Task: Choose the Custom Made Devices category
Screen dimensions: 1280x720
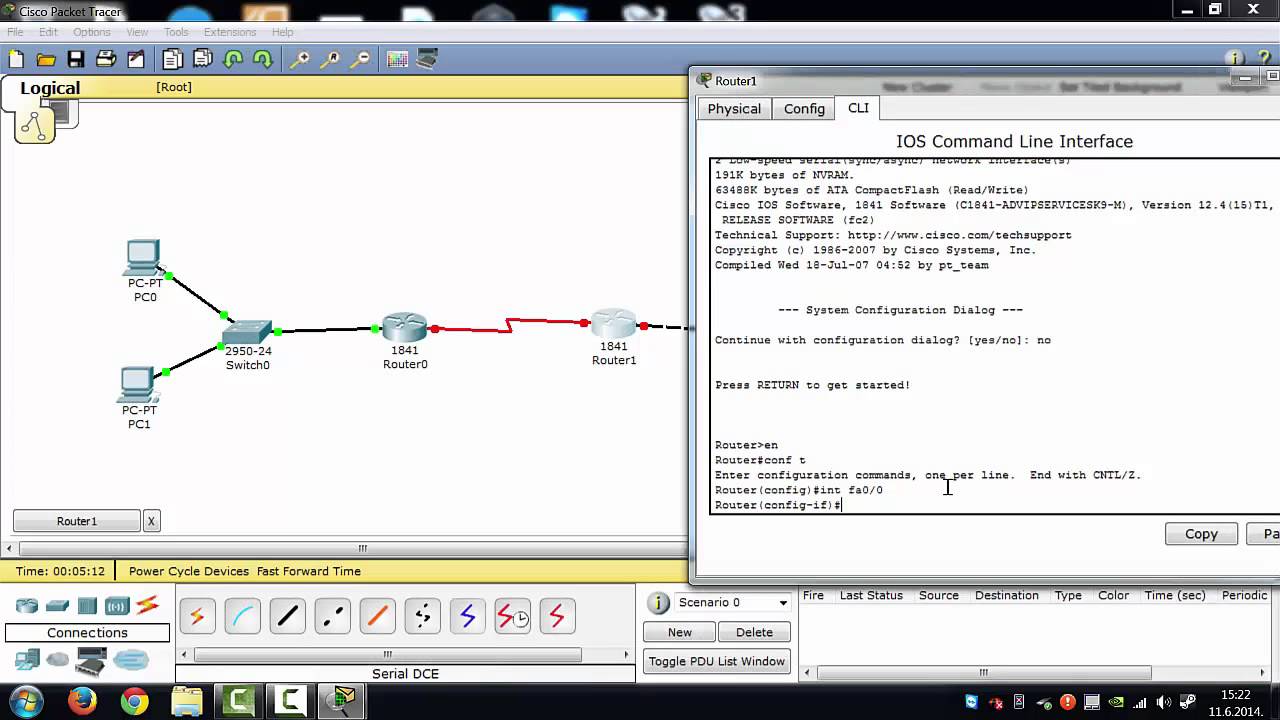Action: coord(91,661)
